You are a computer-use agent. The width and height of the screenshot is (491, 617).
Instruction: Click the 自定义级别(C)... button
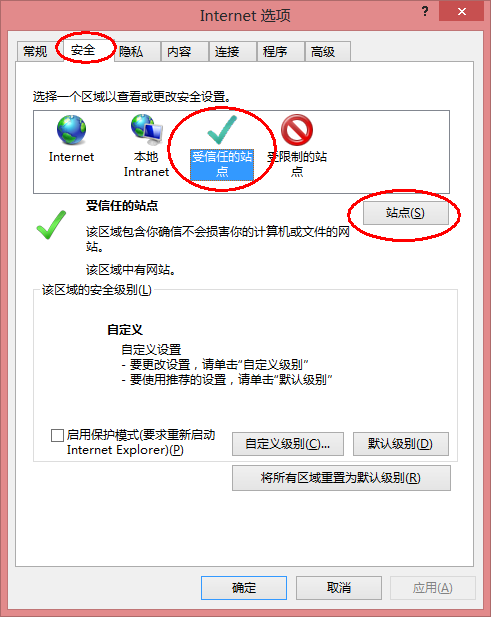(288, 444)
